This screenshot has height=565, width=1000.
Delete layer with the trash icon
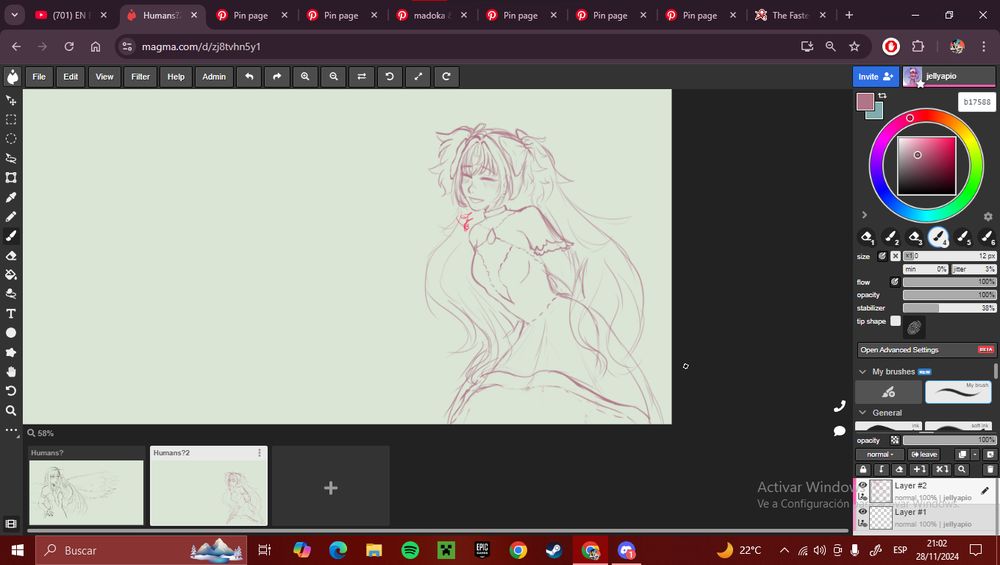coord(990,469)
